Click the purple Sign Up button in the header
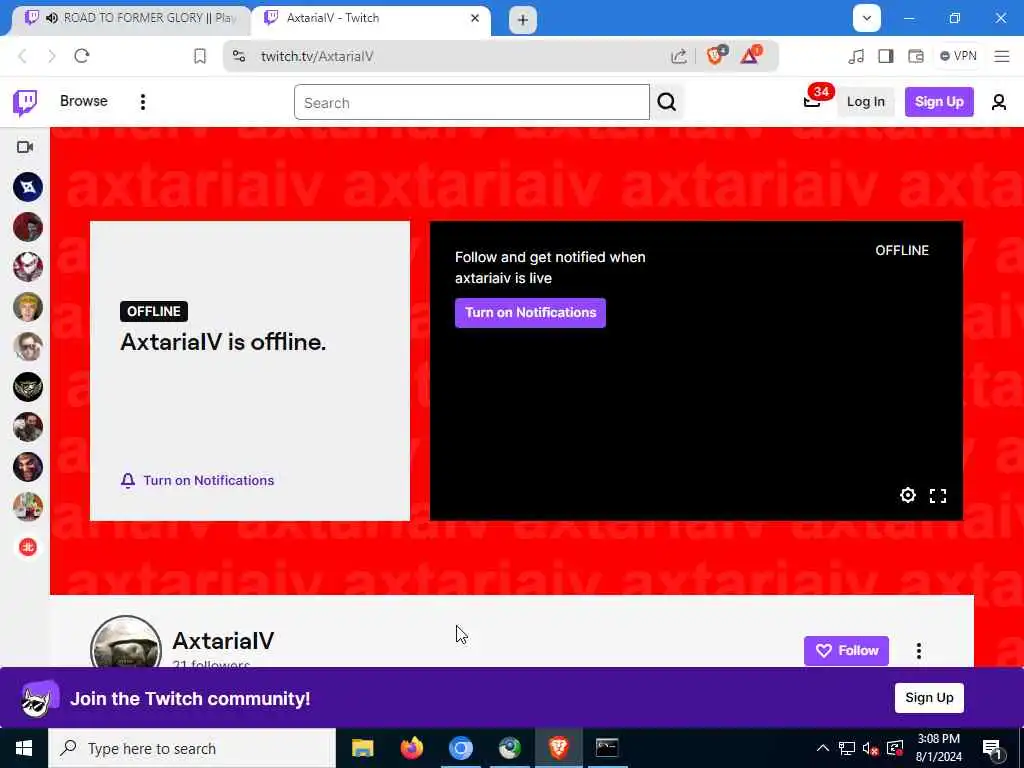 click(x=938, y=102)
